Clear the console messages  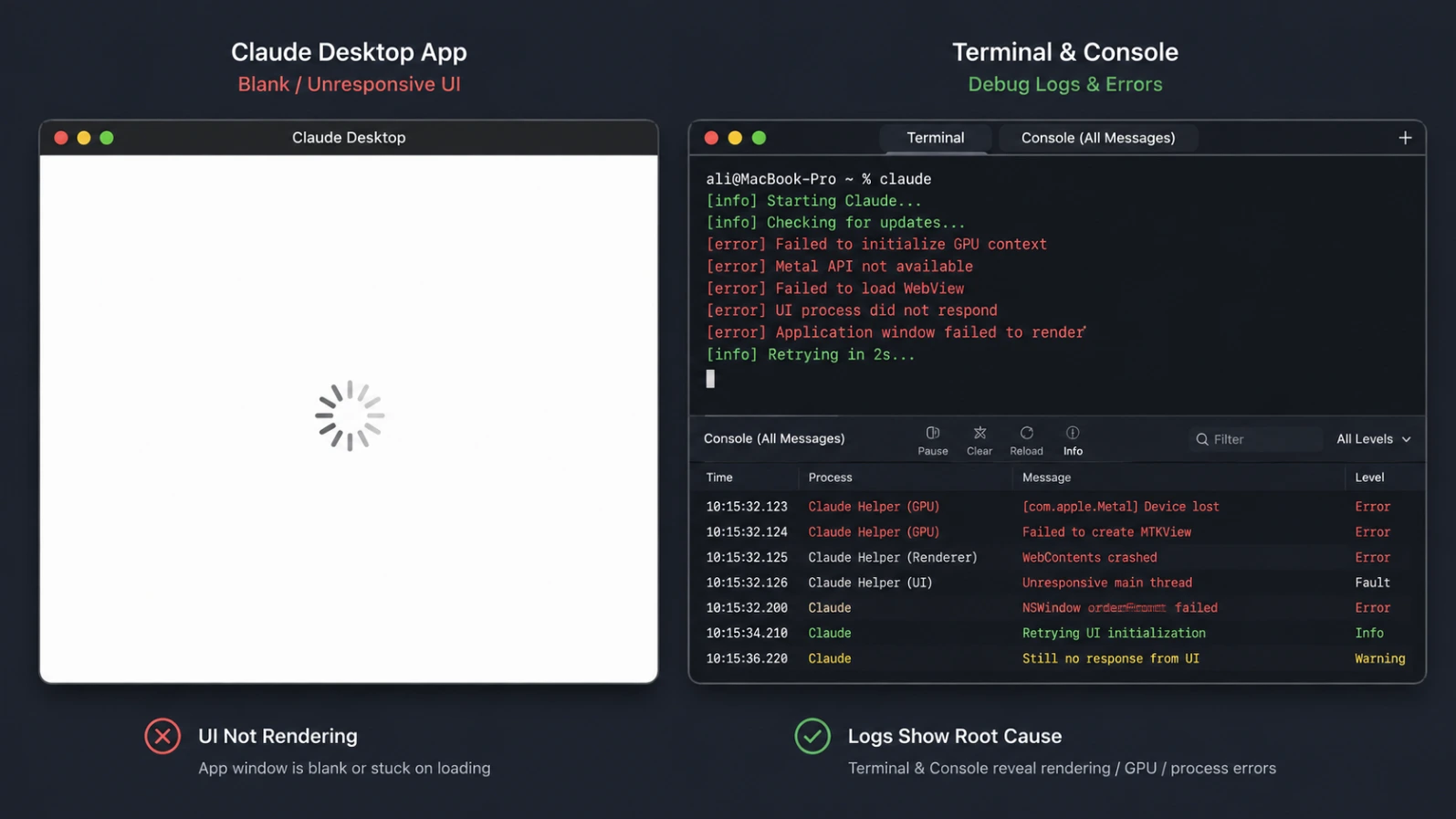tap(979, 440)
